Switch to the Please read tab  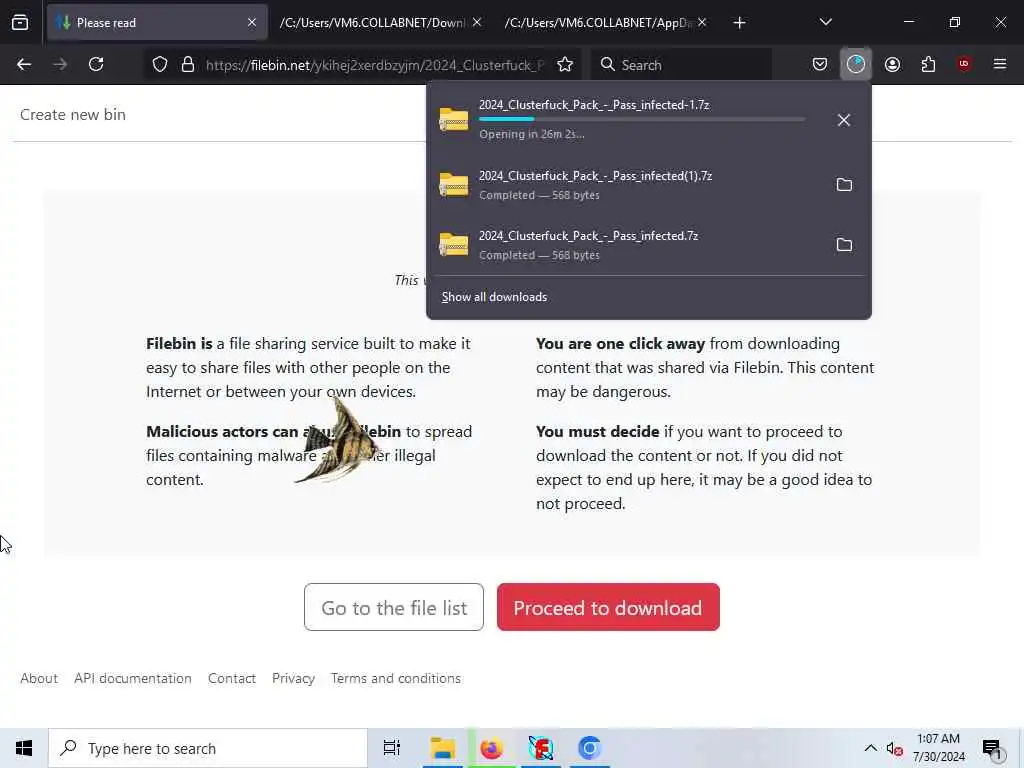click(x=157, y=23)
